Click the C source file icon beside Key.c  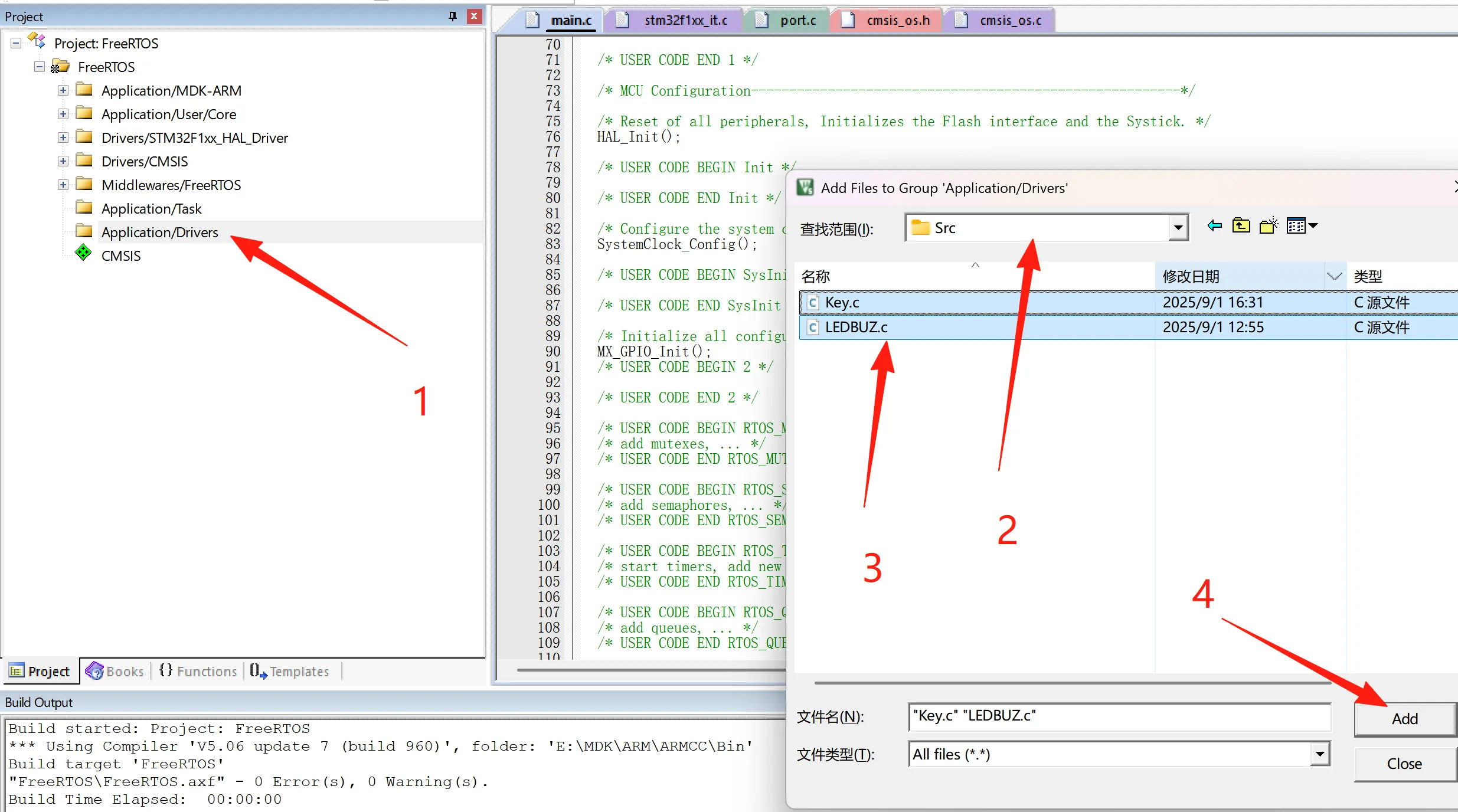pyautogui.click(x=813, y=302)
